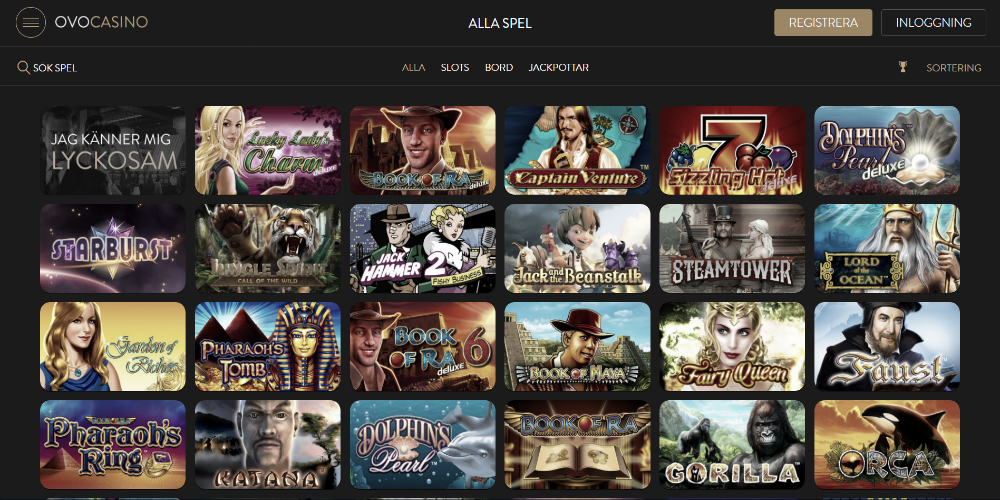Click the search magnifier icon
The width and height of the screenshot is (1000, 500).
(24, 68)
